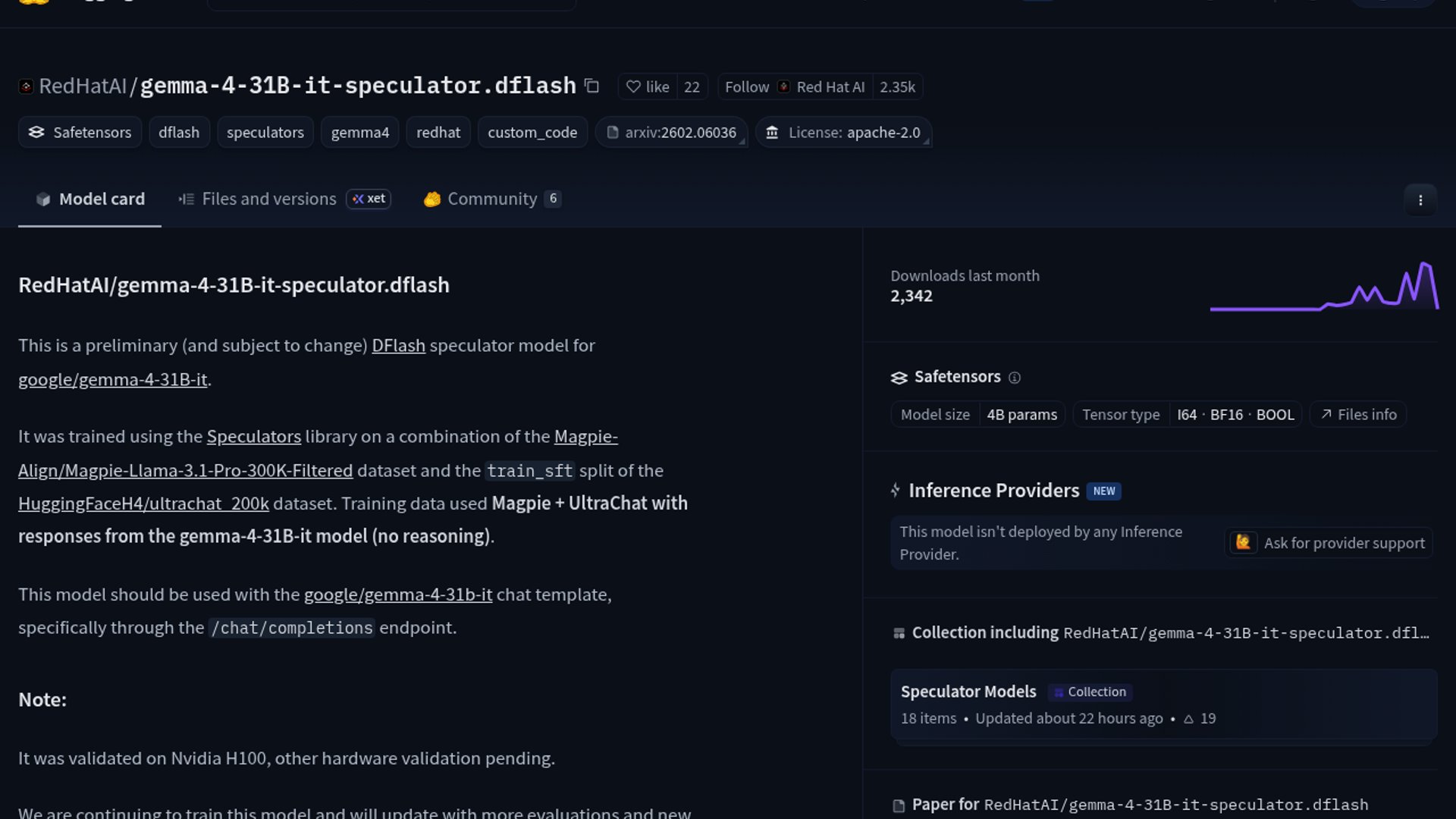Click the train_sft code text
This screenshot has height=819, width=1456.
[529, 471]
